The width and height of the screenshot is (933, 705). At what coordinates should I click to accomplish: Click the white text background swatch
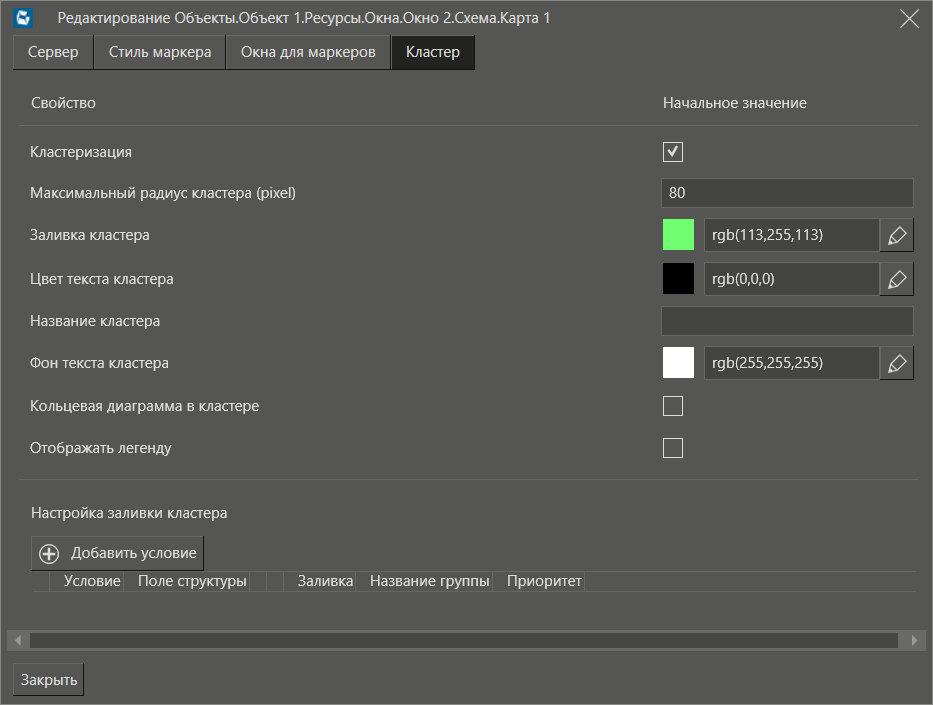click(678, 364)
